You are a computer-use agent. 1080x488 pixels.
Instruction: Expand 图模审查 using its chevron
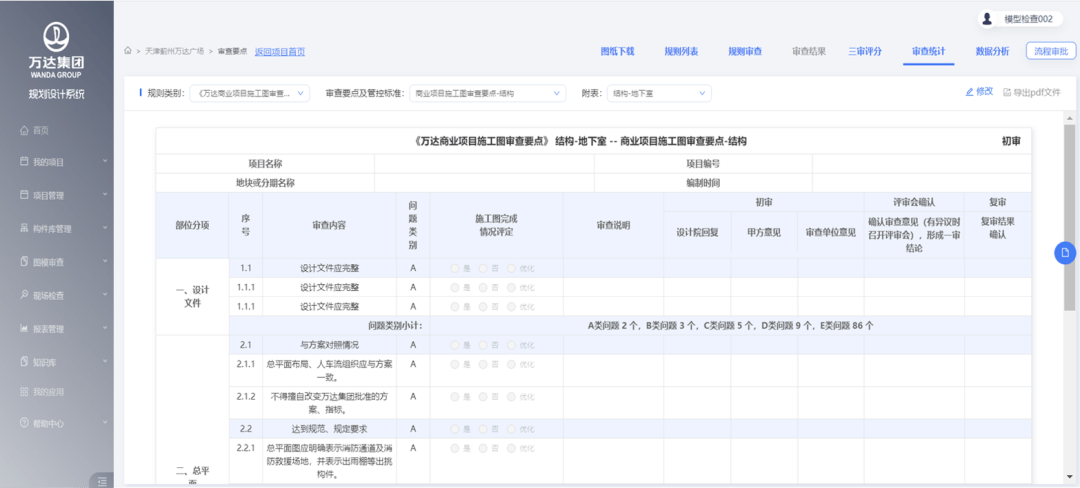[x=105, y=262]
